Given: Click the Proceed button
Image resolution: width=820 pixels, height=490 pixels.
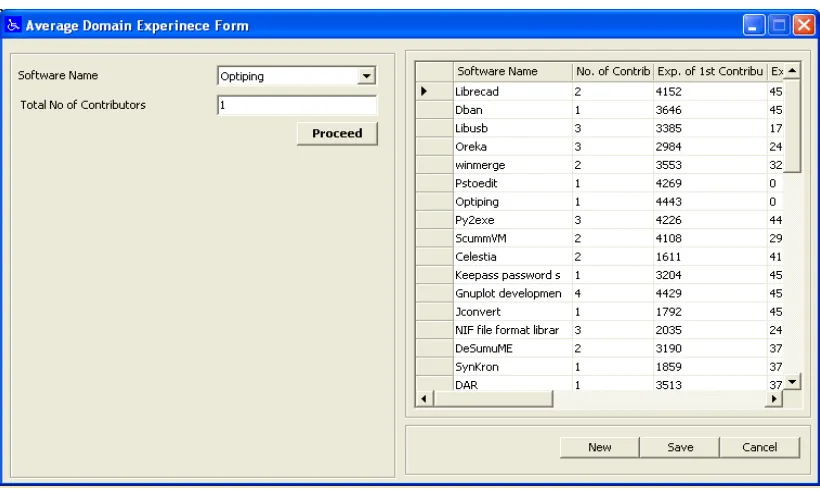Looking at the screenshot, I should [x=337, y=133].
